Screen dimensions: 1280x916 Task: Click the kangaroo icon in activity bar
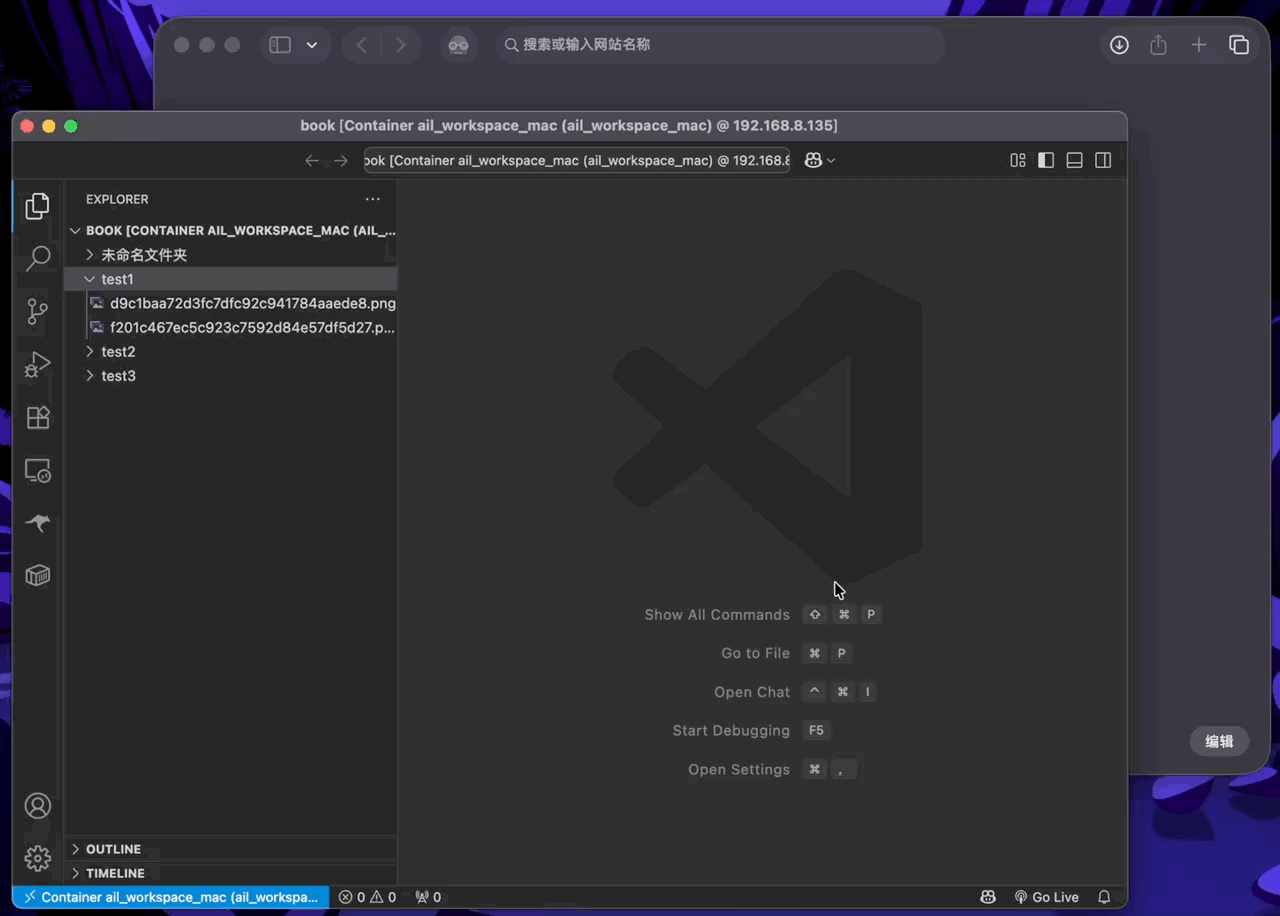coord(38,523)
